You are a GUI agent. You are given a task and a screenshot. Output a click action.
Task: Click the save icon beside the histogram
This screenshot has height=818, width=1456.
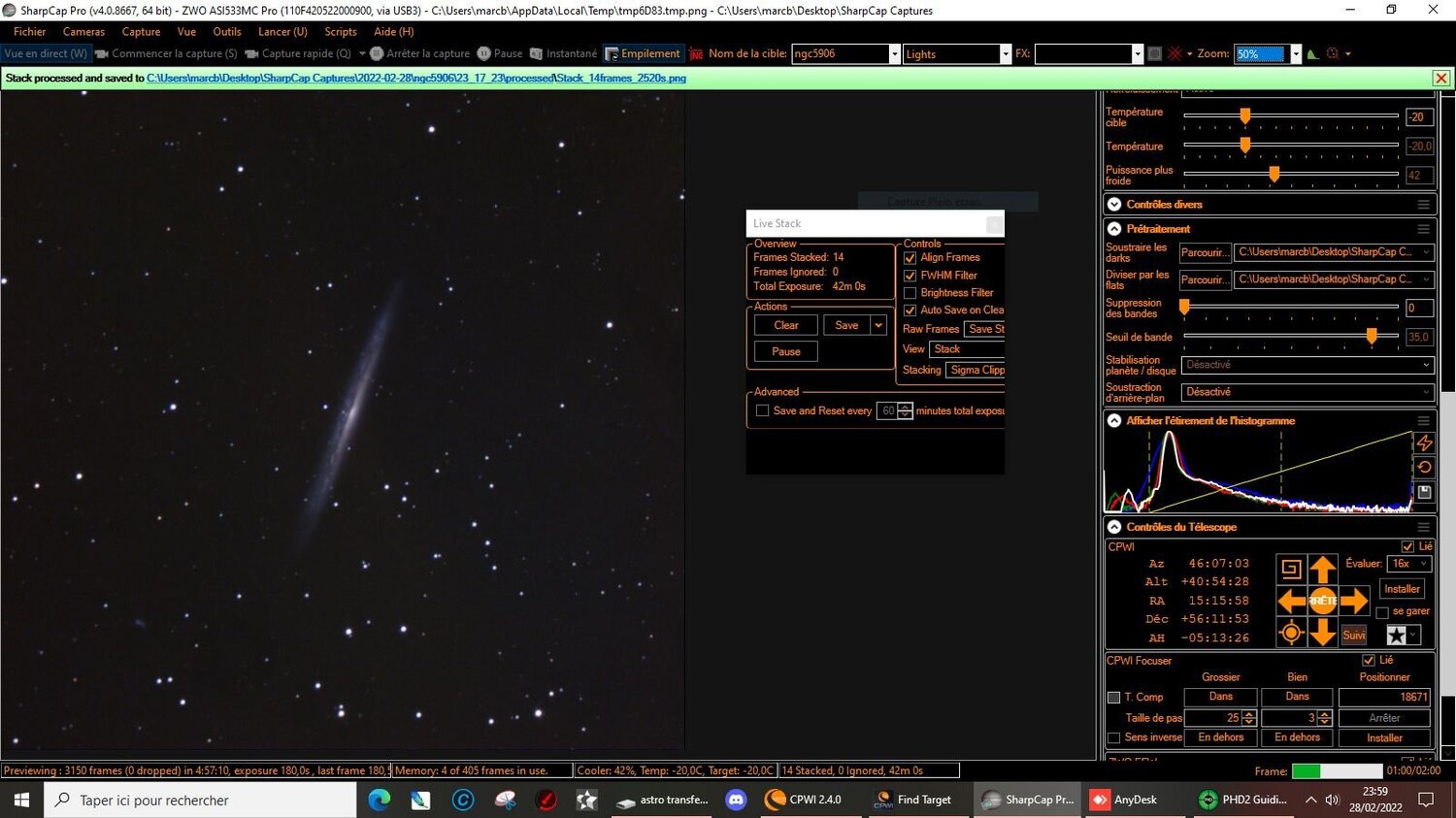coord(1425,492)
